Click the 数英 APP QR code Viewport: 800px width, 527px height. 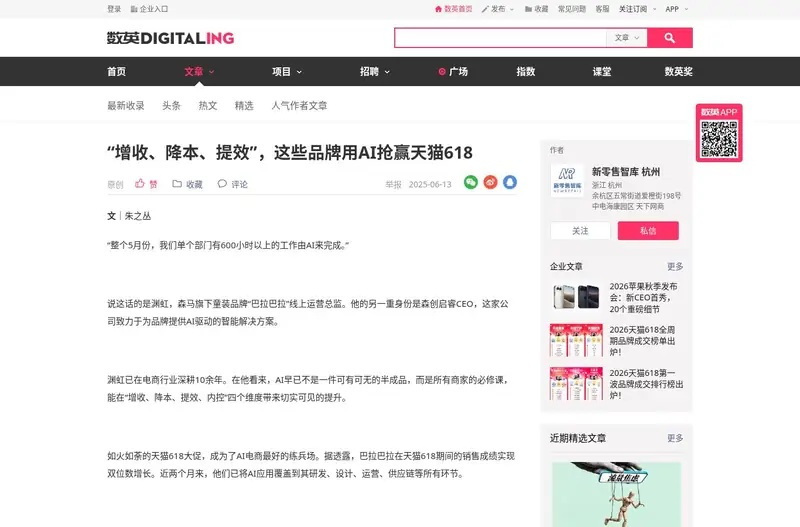click(719, 139)
